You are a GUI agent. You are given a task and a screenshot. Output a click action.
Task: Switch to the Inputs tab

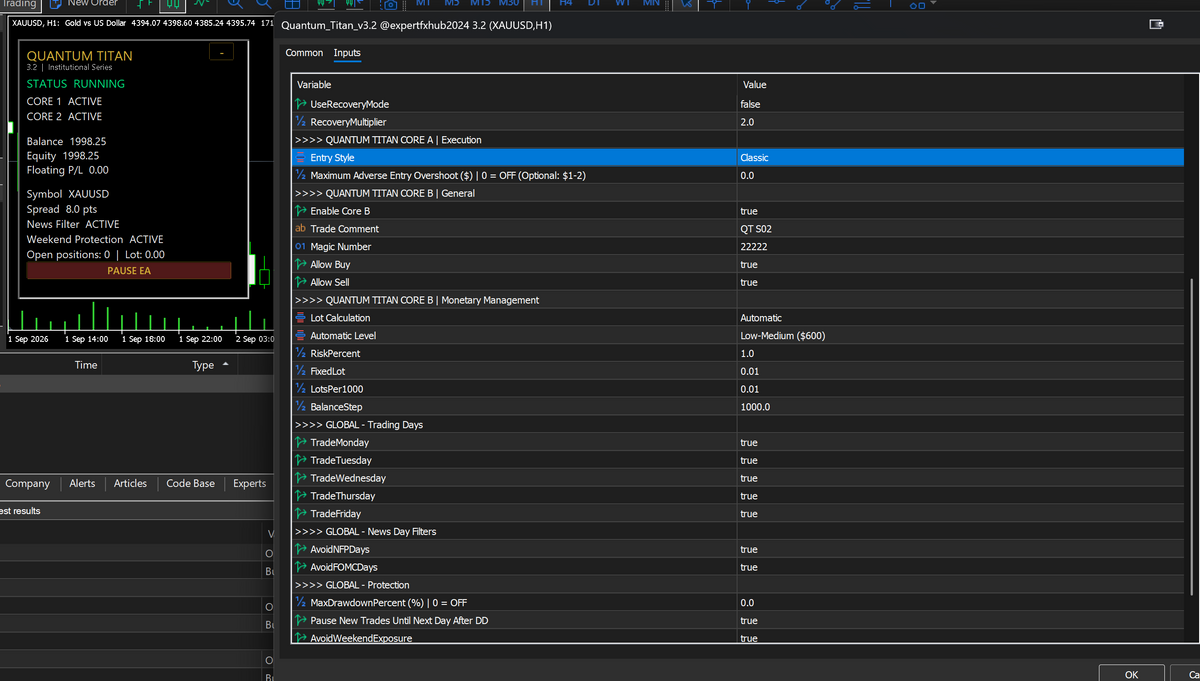tap(347, 53)
